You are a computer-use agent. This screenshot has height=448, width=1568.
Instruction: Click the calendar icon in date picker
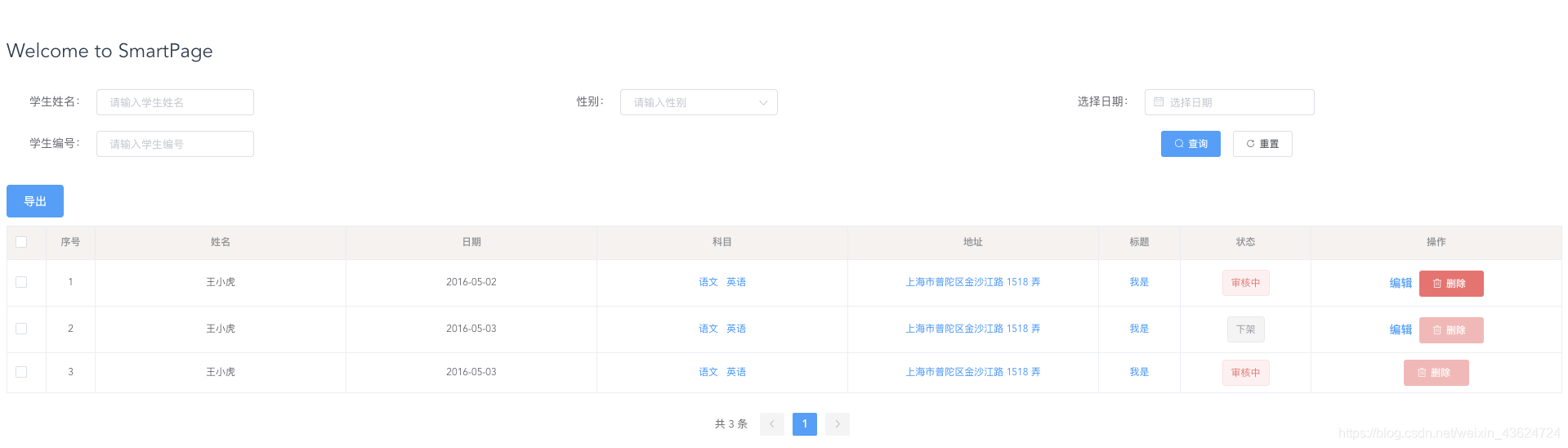1159,102
